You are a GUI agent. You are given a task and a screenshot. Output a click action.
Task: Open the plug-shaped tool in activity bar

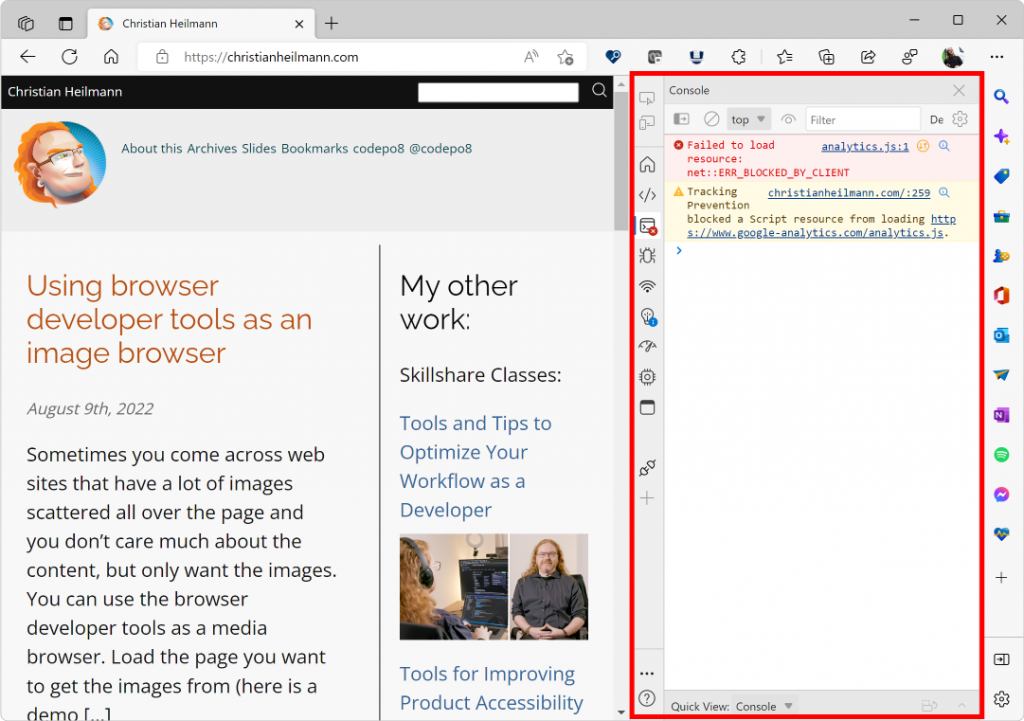point(647,468)
